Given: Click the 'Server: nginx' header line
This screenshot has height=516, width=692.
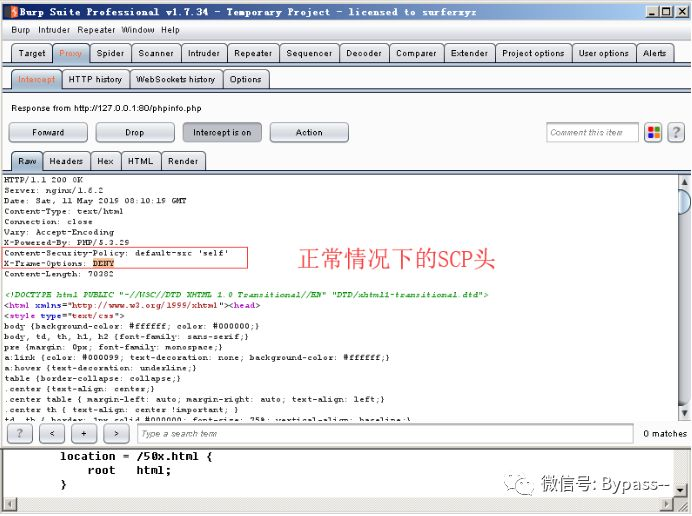Looking at the screenshot, I should (53, 190).
